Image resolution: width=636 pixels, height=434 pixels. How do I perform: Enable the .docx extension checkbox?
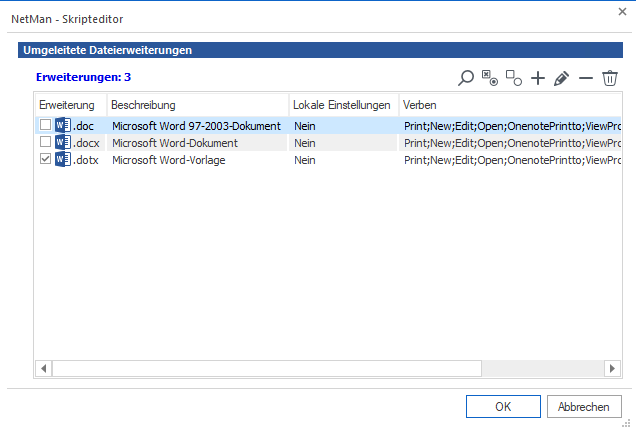pos(45,143)
